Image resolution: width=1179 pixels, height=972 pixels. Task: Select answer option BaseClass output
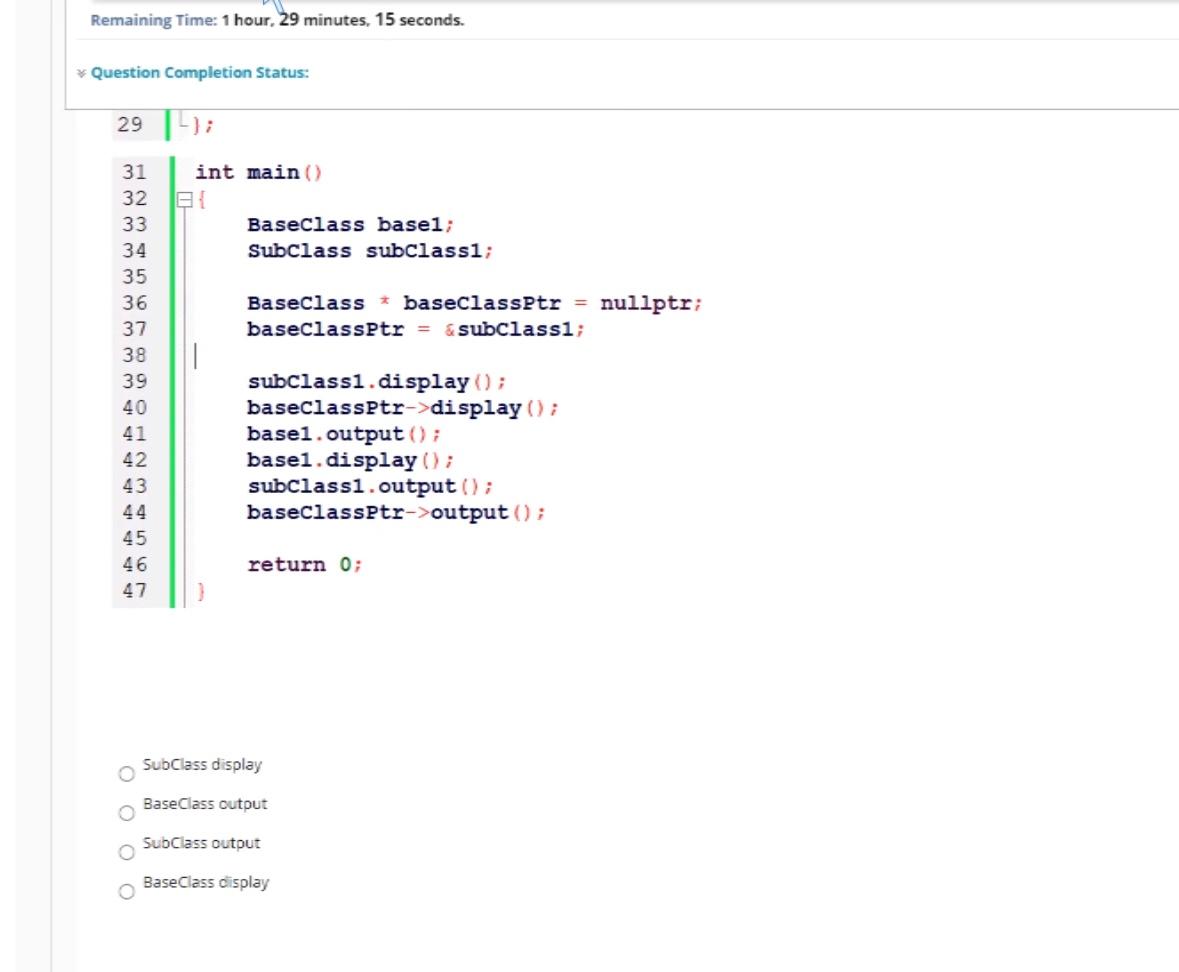(125, 812)
